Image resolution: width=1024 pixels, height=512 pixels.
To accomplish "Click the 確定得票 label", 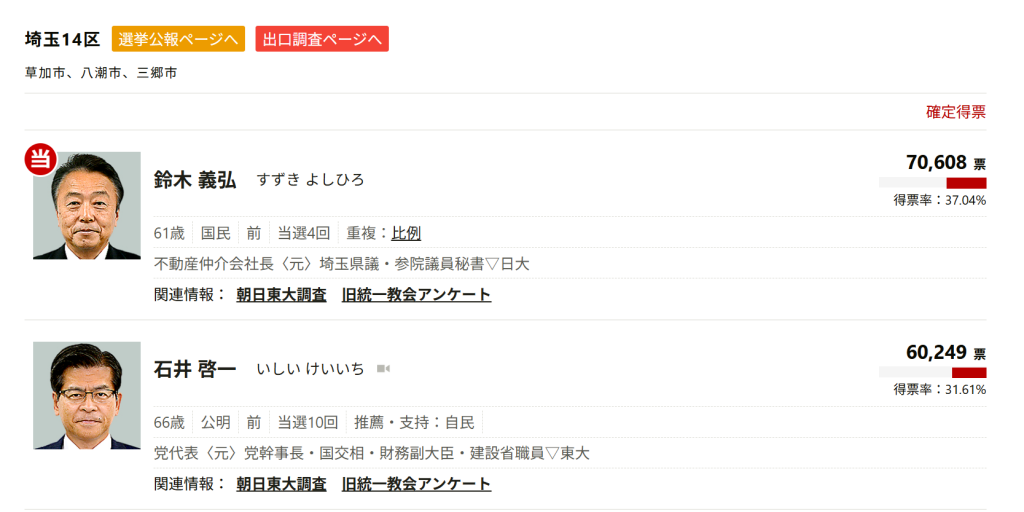I will point(955,112).
